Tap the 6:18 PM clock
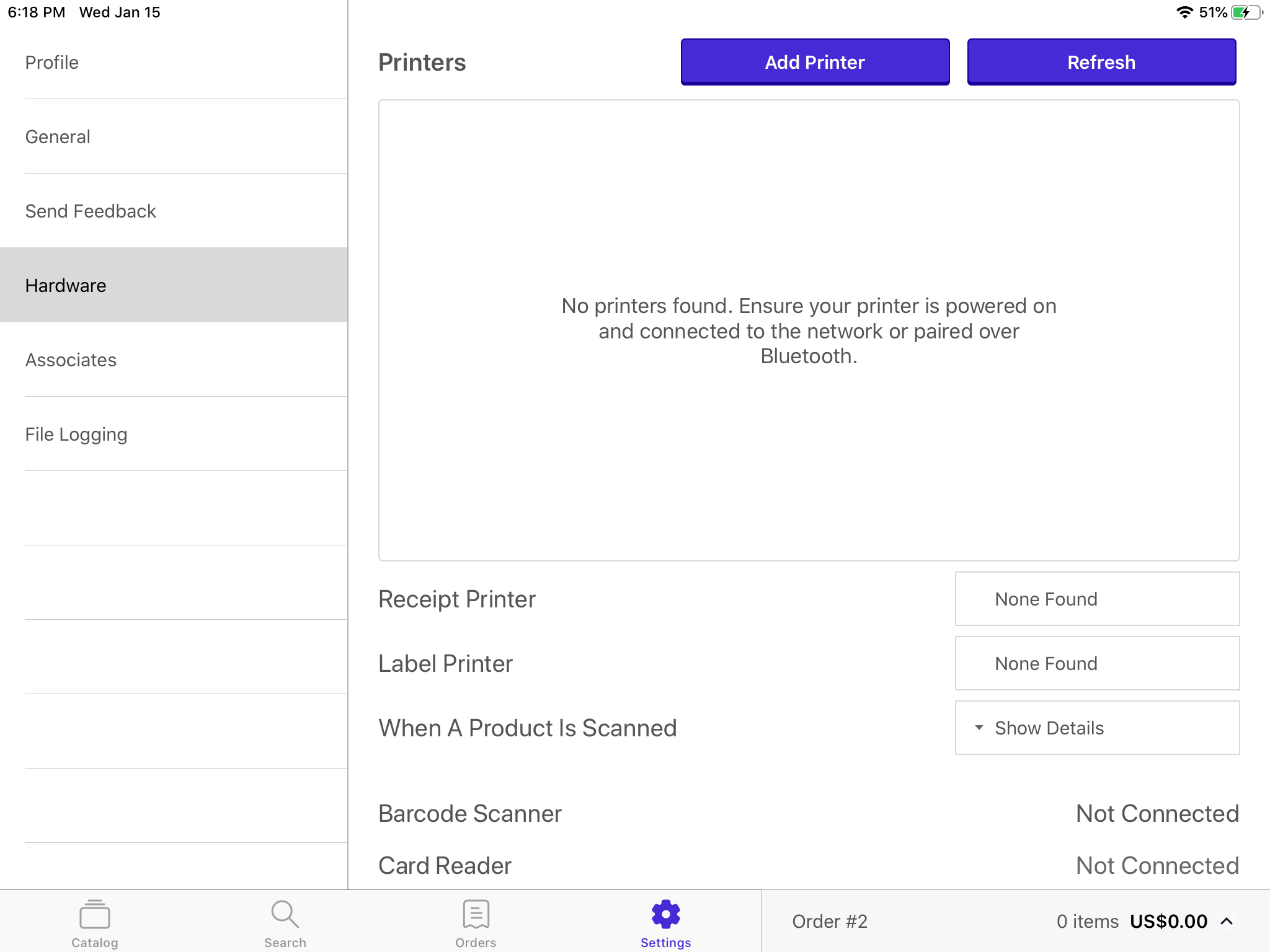 37,12
